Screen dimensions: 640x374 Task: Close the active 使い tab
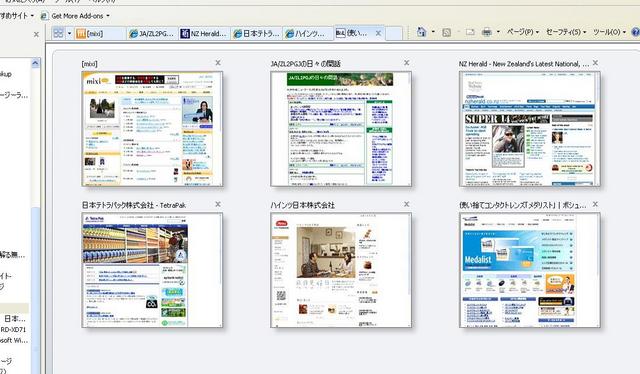[378, 33]
